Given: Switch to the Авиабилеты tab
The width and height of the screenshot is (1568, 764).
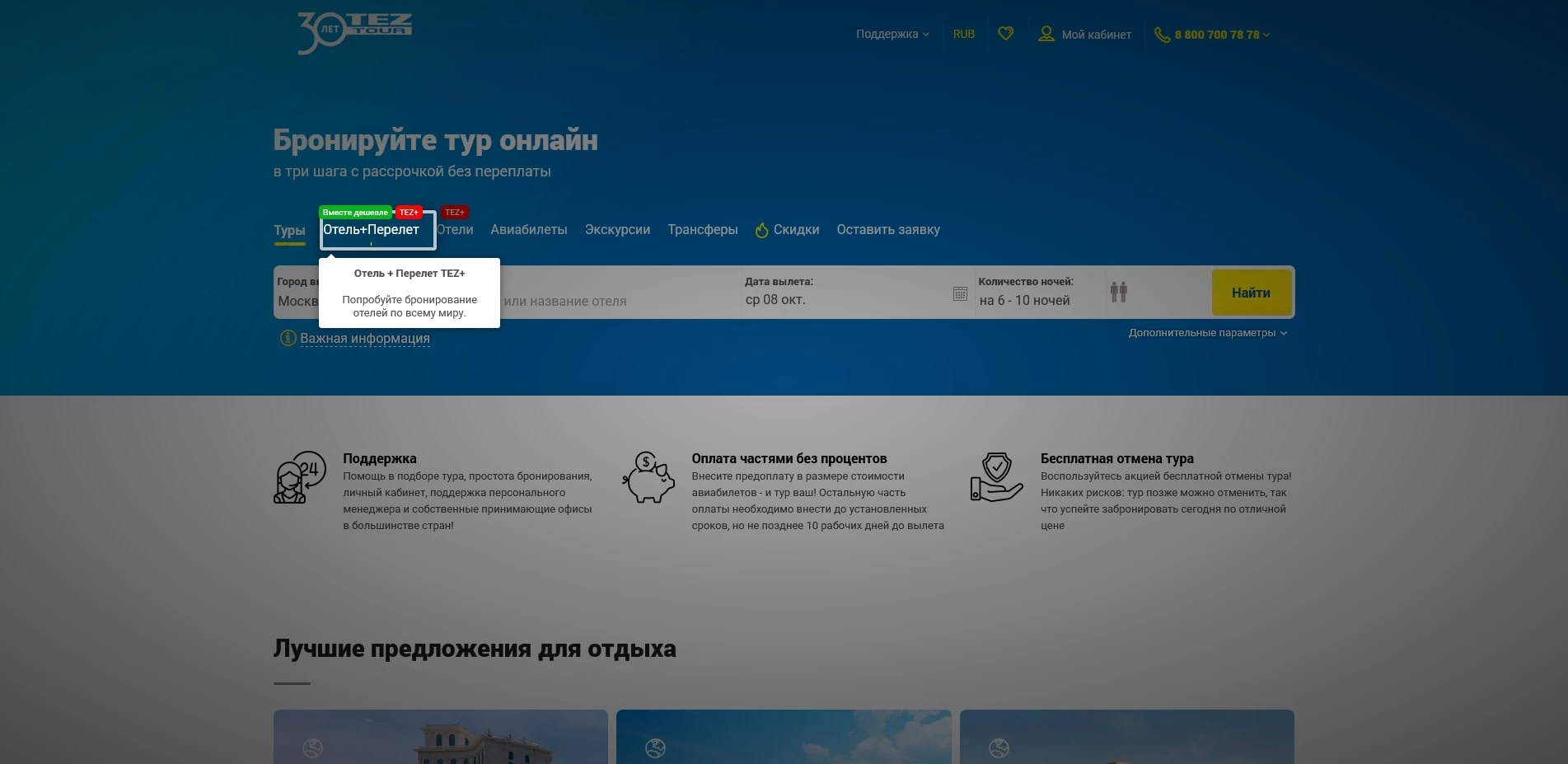Looking at the screenshot, I should (x=529, y=230).
